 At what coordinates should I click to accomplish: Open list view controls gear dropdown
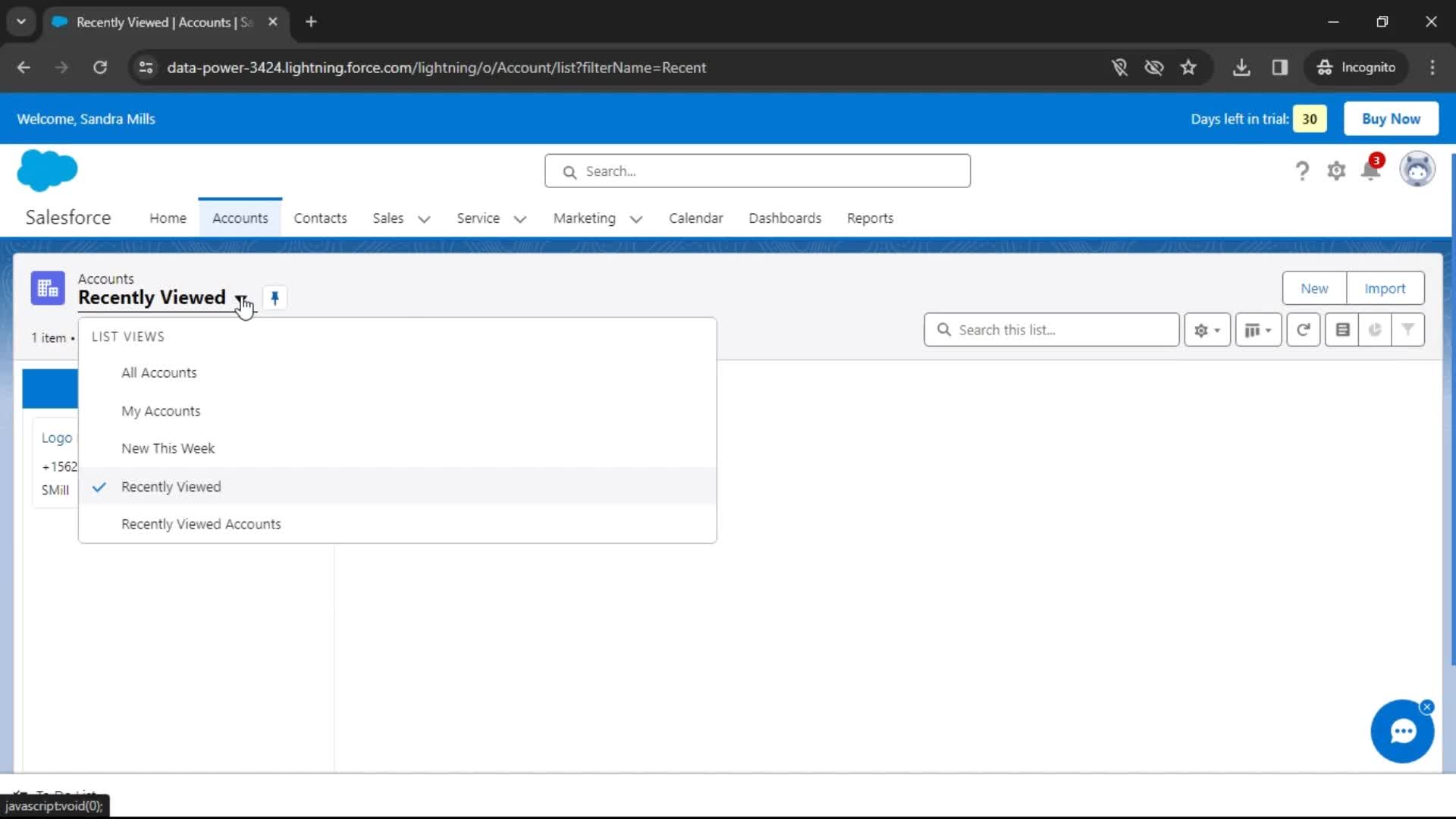point(1207,330)
